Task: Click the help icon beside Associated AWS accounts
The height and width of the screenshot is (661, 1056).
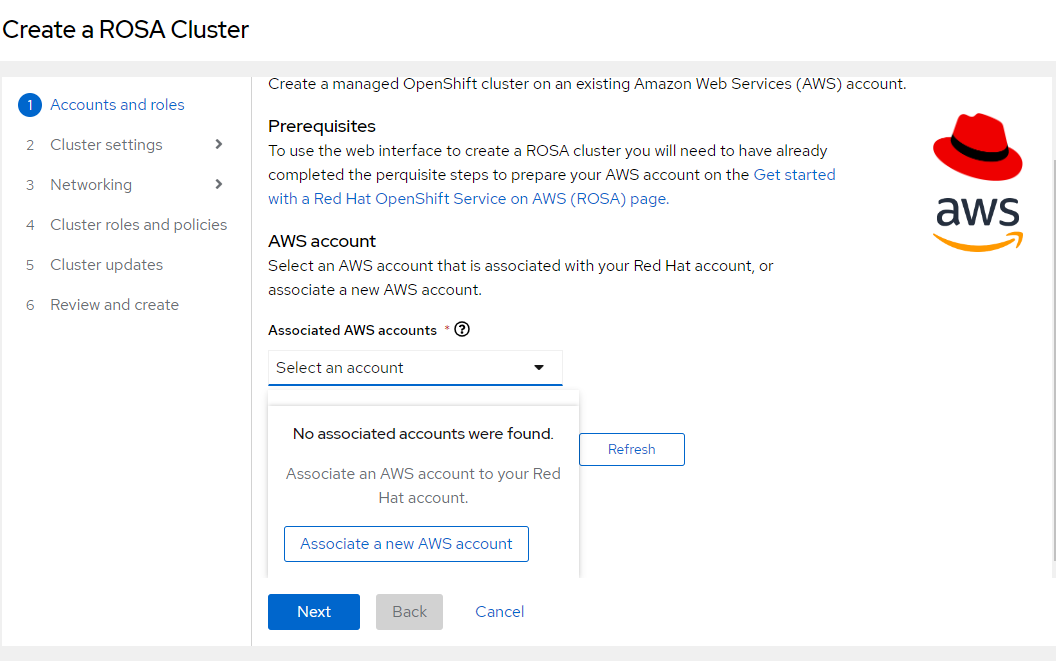Action: click(462, 330)
